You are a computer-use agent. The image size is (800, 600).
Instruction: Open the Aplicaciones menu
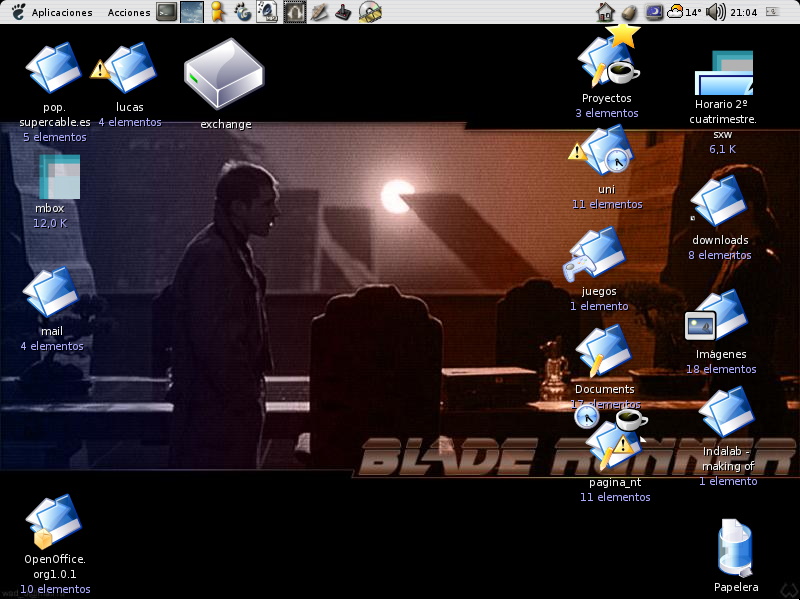click(x=62, y=12)
